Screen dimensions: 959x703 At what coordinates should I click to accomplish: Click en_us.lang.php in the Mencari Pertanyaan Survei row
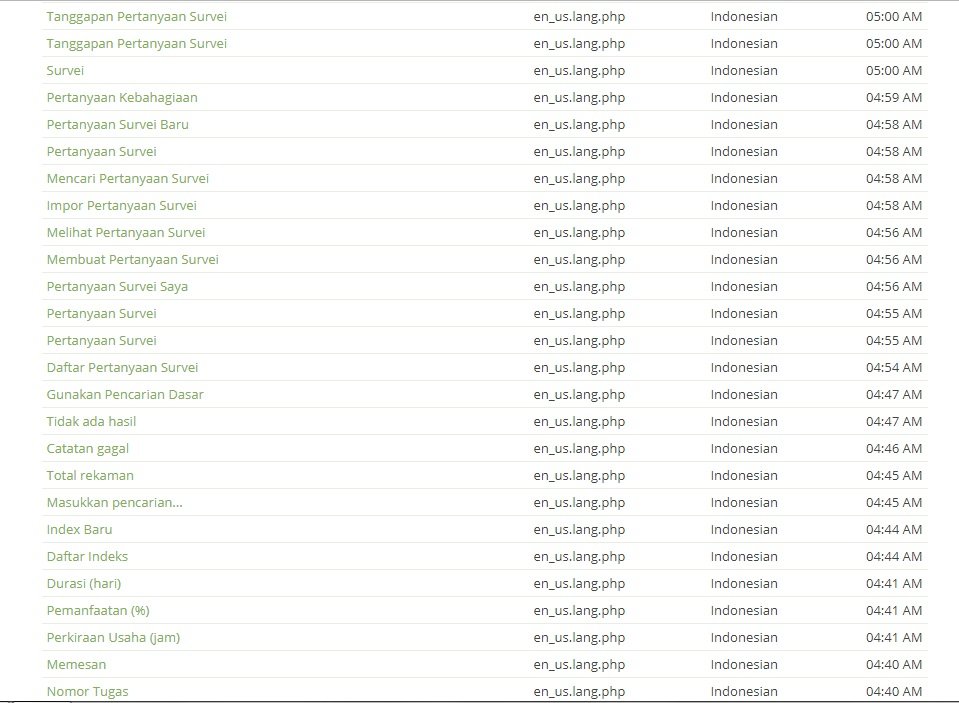[579, 179]
